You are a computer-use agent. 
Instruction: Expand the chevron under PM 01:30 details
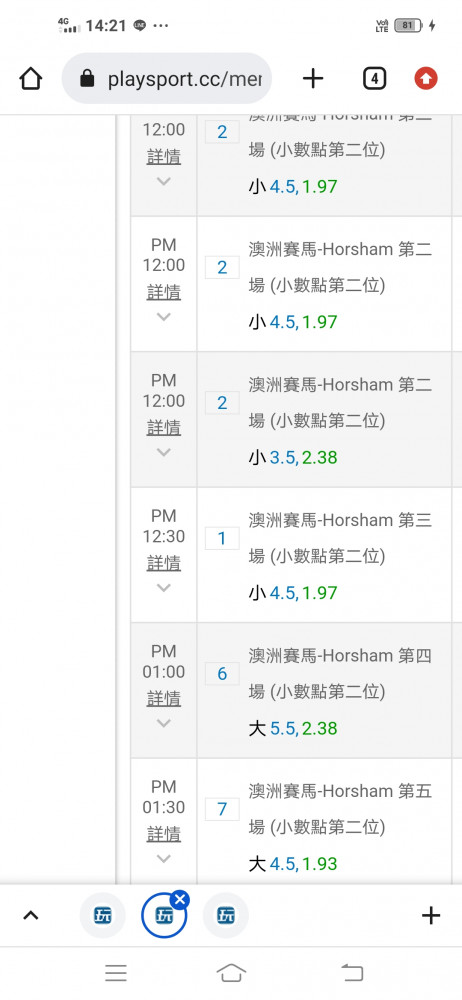tap(164, 858)
